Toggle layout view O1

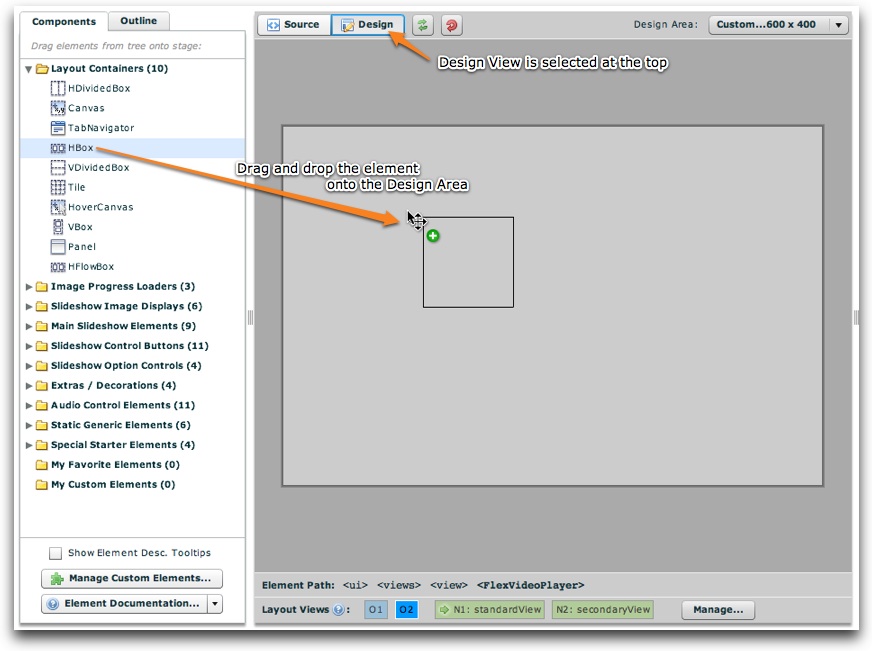(x=376, y=610)
